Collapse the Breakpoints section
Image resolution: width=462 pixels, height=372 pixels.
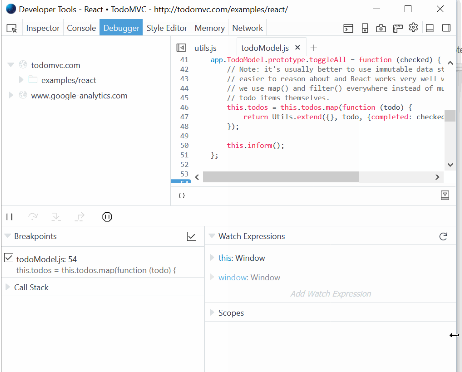tap(7, 236)
